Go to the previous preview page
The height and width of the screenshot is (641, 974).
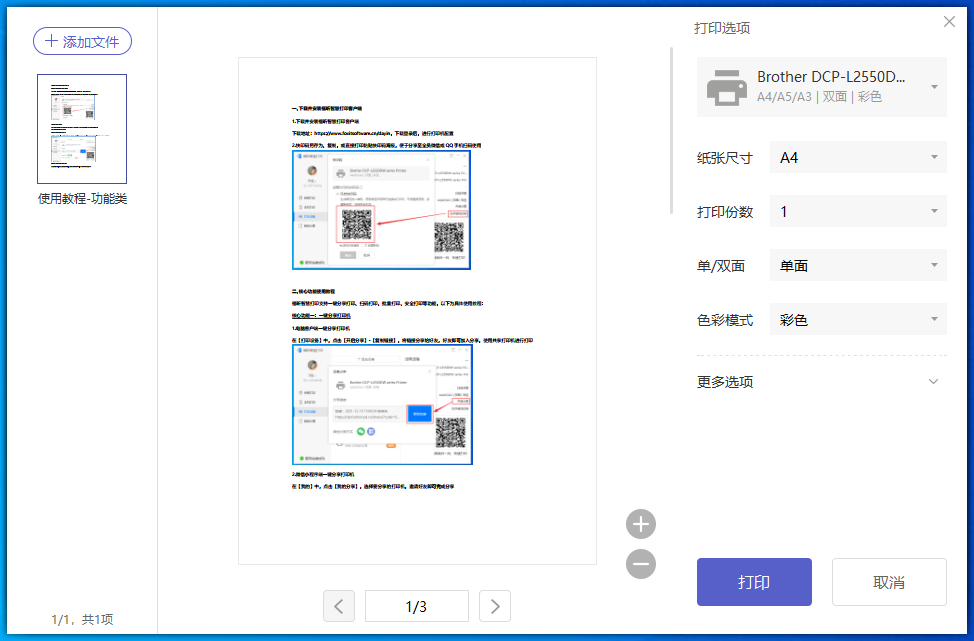338,606
